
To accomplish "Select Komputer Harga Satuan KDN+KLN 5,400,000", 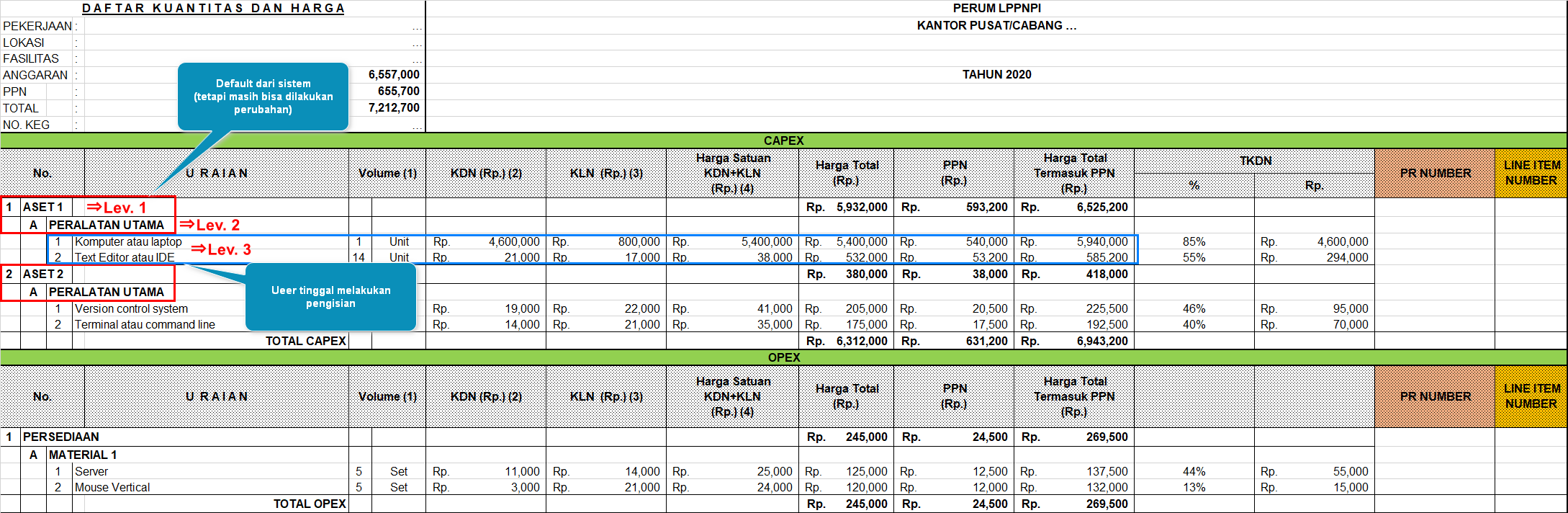I will point(767,242).
